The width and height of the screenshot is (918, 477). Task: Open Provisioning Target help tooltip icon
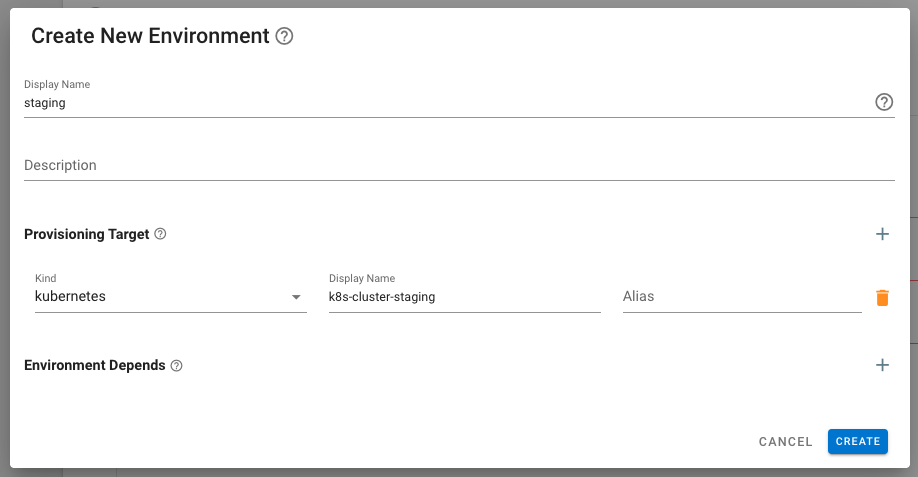point(160,234)
